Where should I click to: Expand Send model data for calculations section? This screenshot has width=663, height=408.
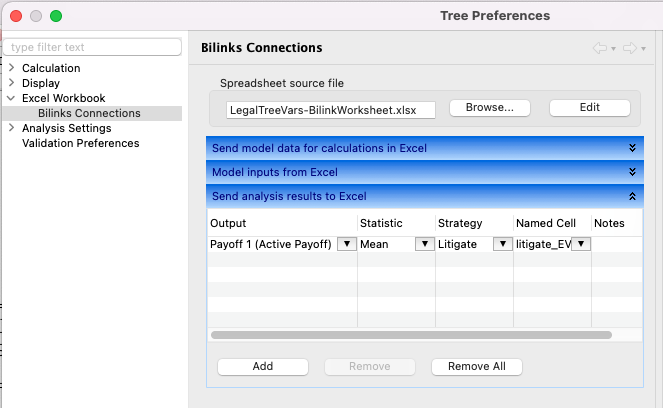[632, 148]
